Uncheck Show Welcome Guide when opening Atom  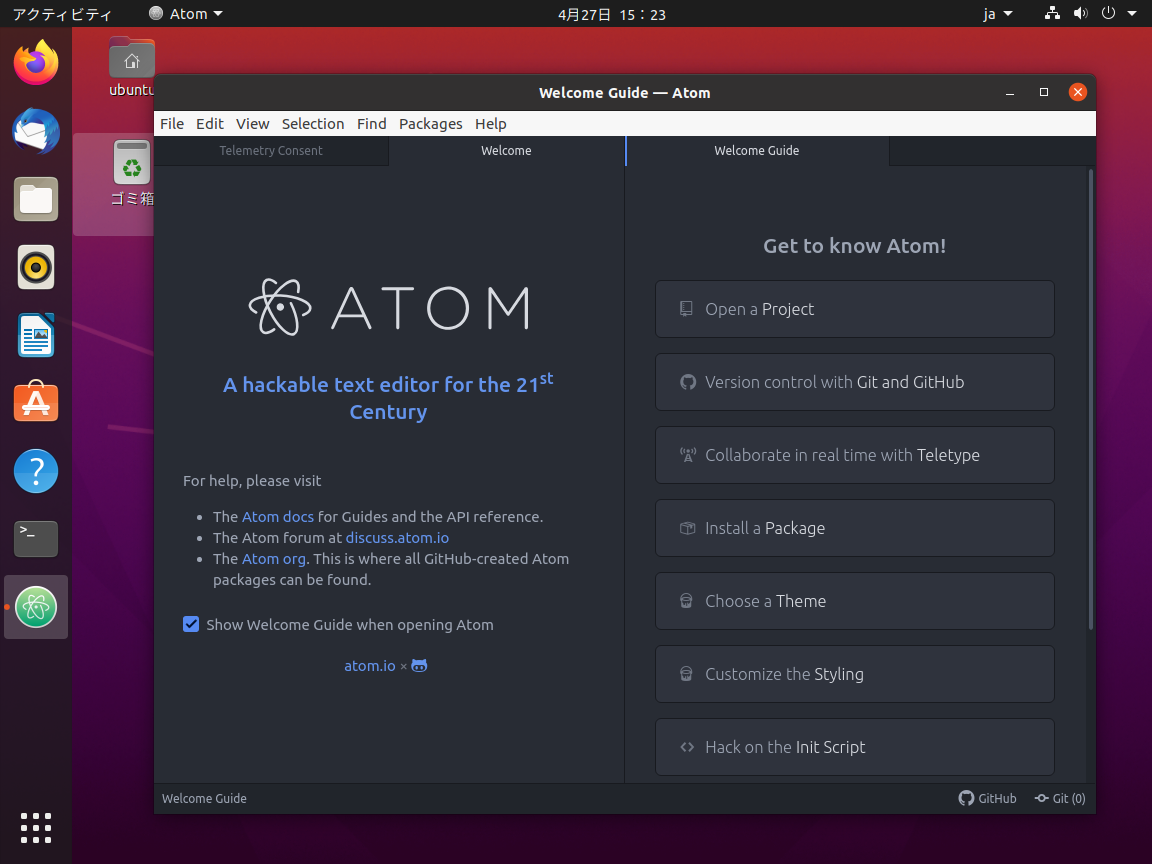[191, 624]
